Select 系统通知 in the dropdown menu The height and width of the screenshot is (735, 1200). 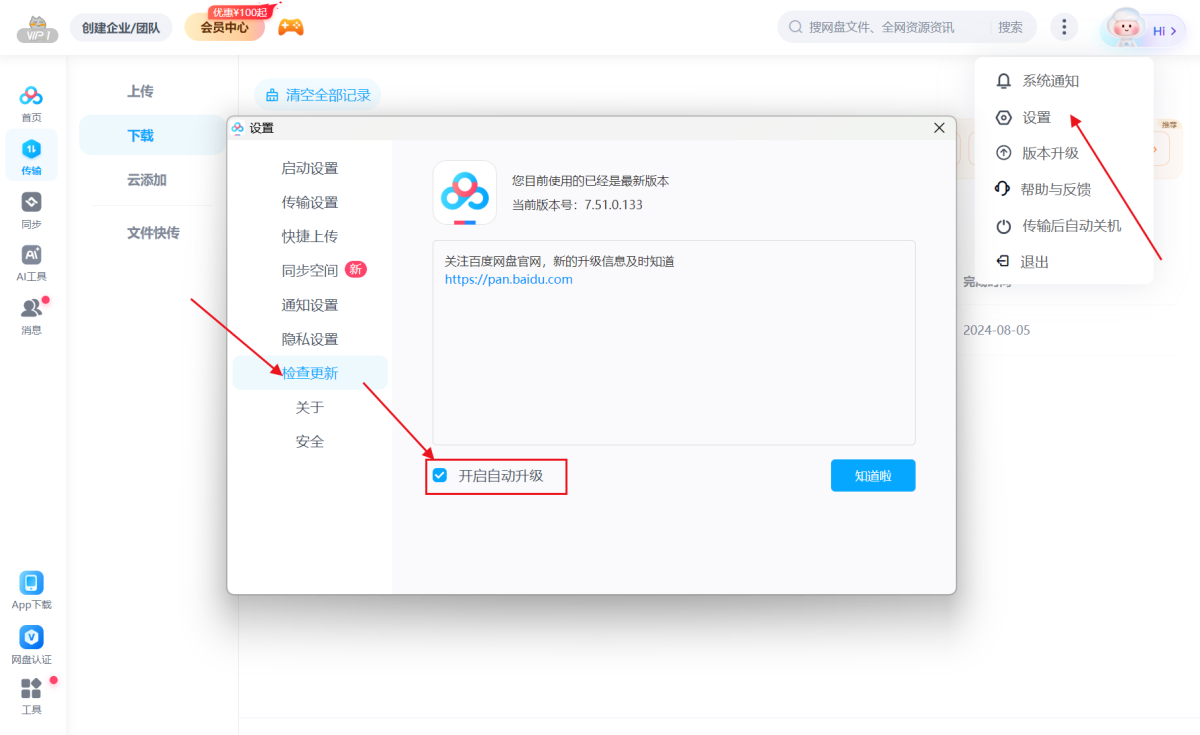(1051, 81)
